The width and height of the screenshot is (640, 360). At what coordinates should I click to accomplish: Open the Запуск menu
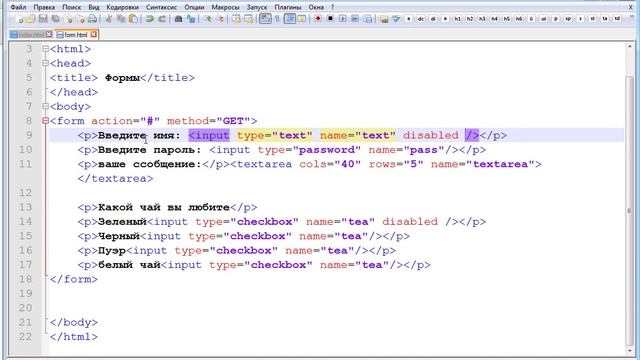257,7
